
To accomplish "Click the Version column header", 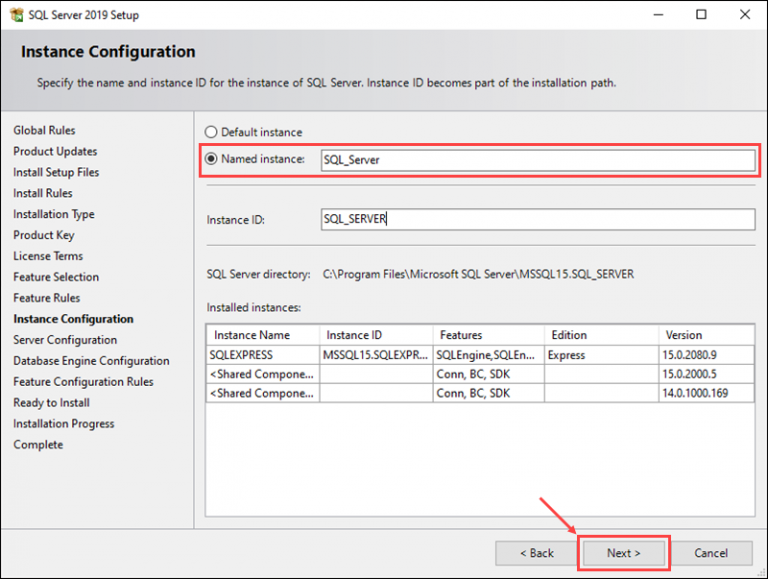I will click(x=684, y=335).
